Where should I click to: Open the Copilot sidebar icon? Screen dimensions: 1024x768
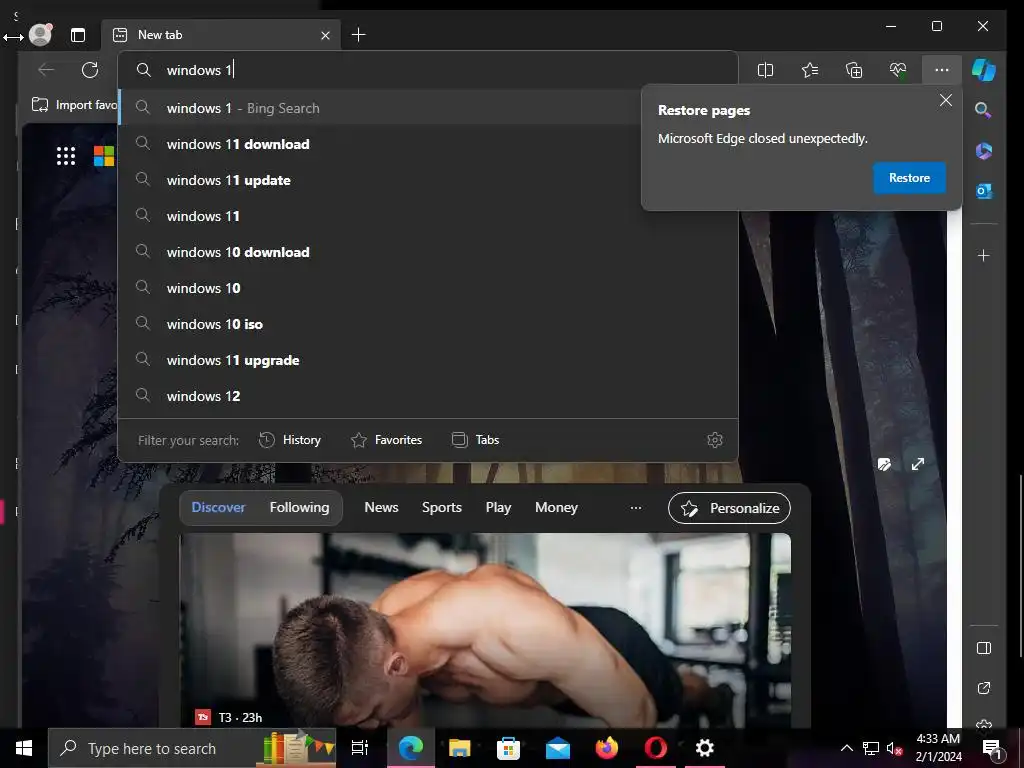pyautogui.click(x=984, y=70)
